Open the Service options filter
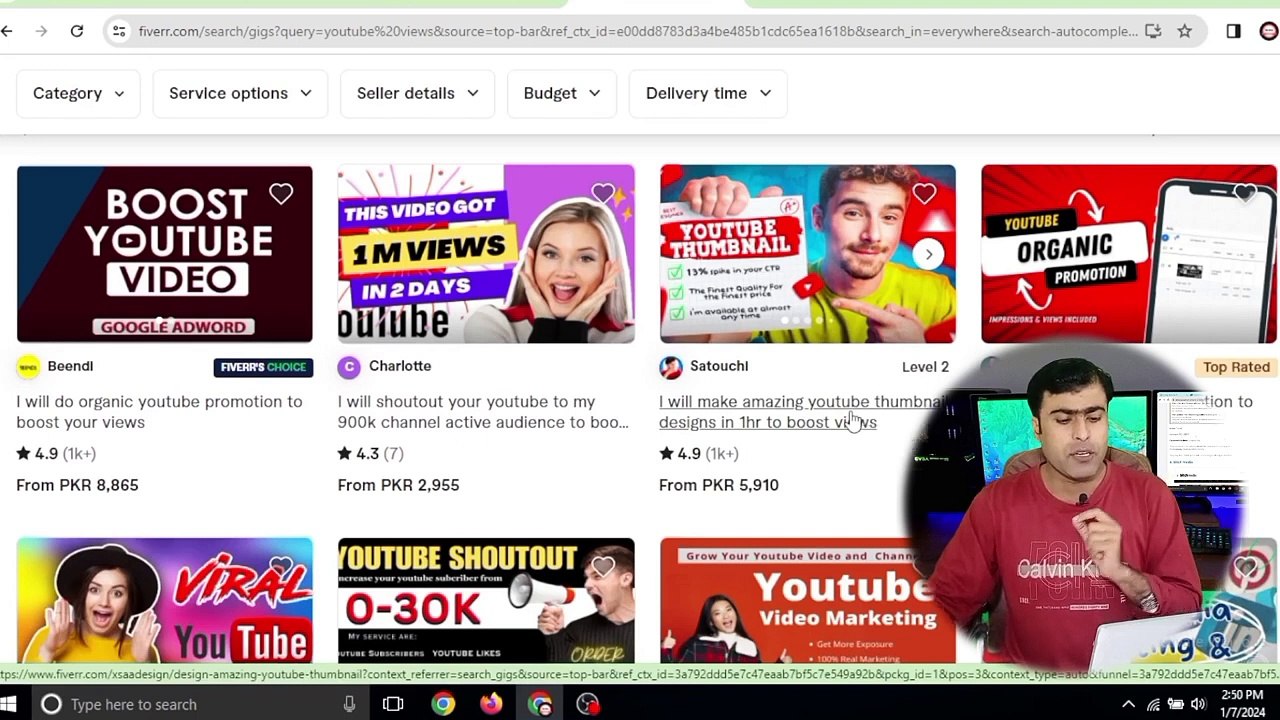 point(240,93)
